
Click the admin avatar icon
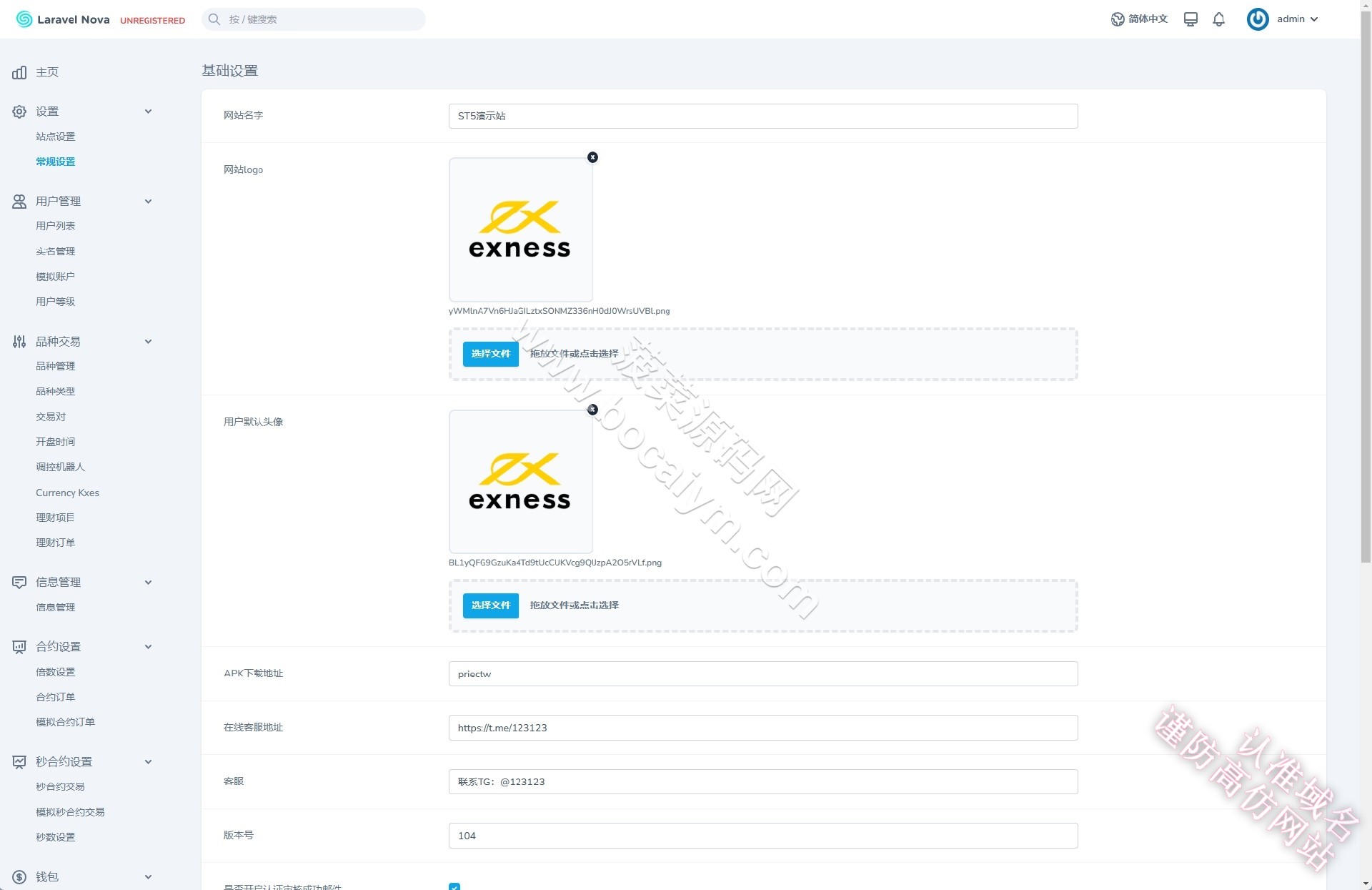(x=1258, y=19)
